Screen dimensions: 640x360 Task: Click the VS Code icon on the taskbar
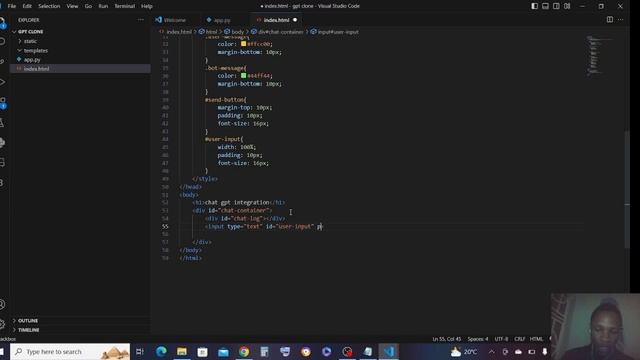click(389, 351)
